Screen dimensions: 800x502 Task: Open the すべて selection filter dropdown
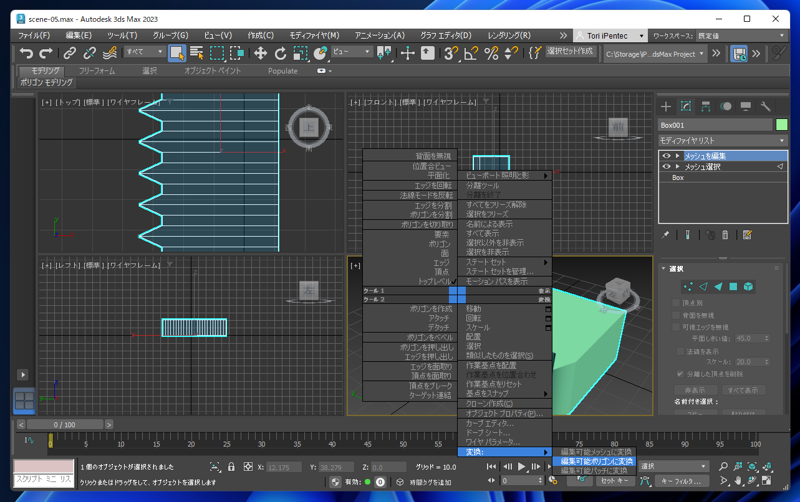pyautogui.click(x=144, y=52)
